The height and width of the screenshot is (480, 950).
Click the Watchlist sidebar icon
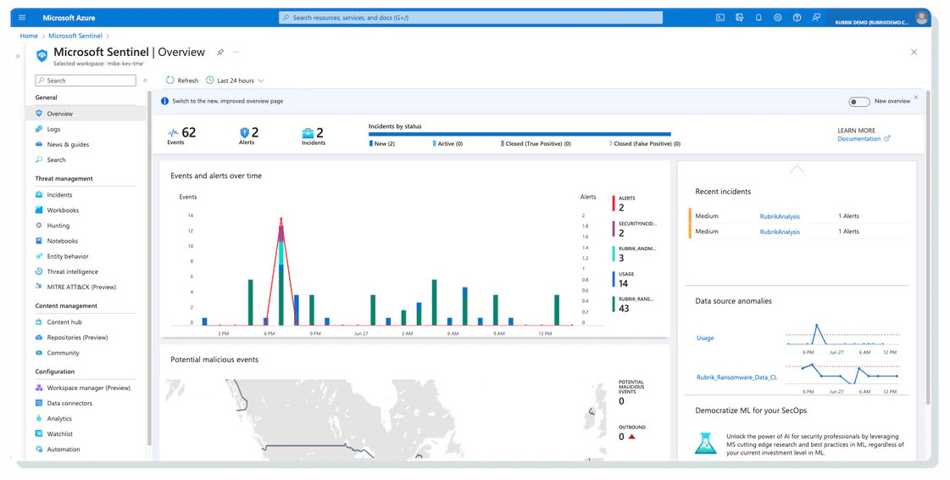tap(39, 434)
